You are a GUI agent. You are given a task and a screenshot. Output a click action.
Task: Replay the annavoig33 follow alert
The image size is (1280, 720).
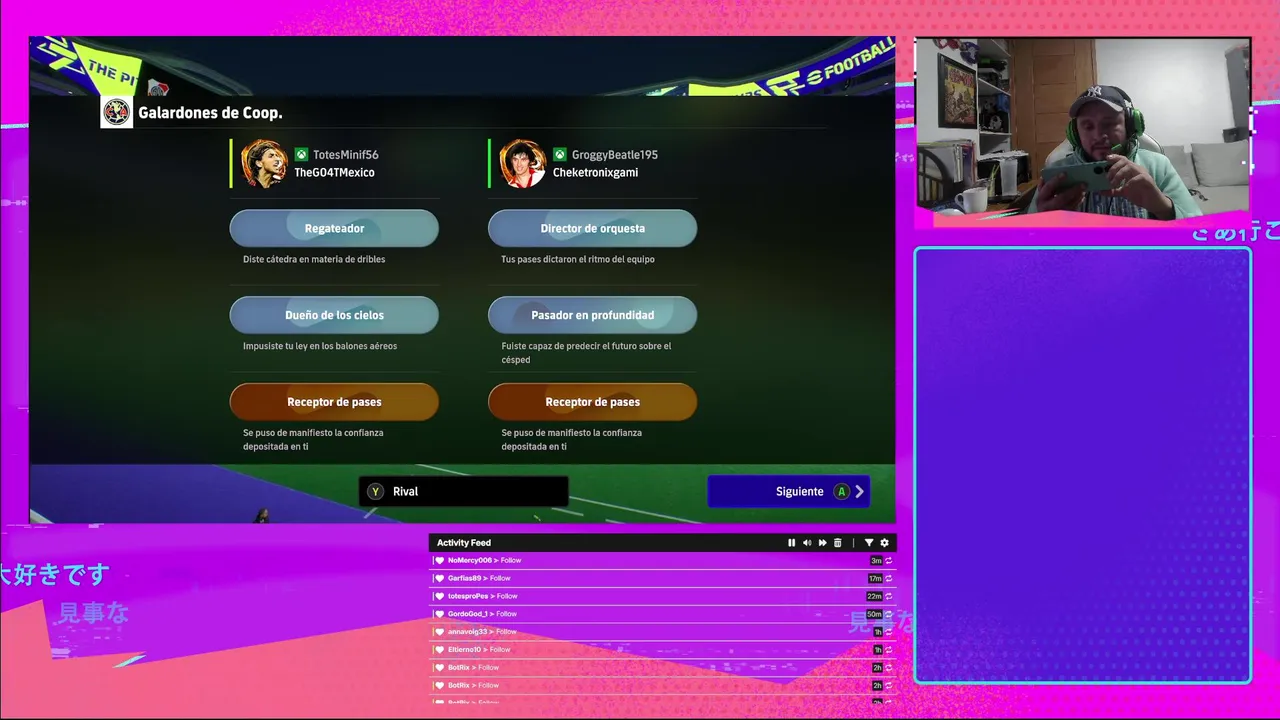(888, 633)
